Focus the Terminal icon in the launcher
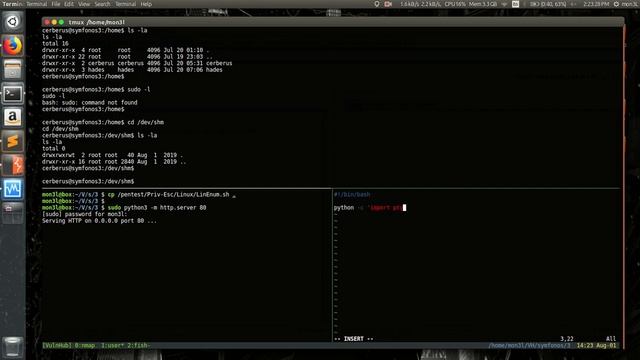640x360 pixels. [12, 93]
